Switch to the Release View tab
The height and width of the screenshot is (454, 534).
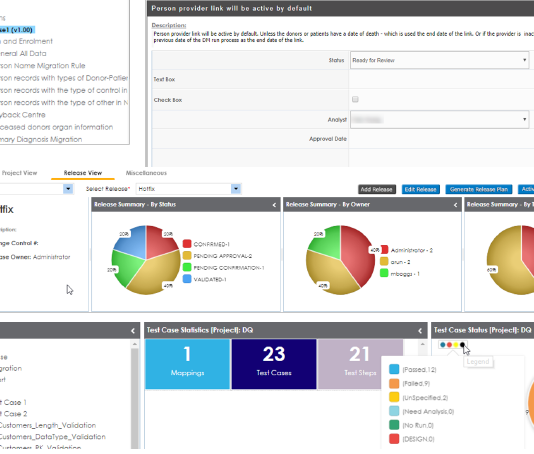(83, 173)
